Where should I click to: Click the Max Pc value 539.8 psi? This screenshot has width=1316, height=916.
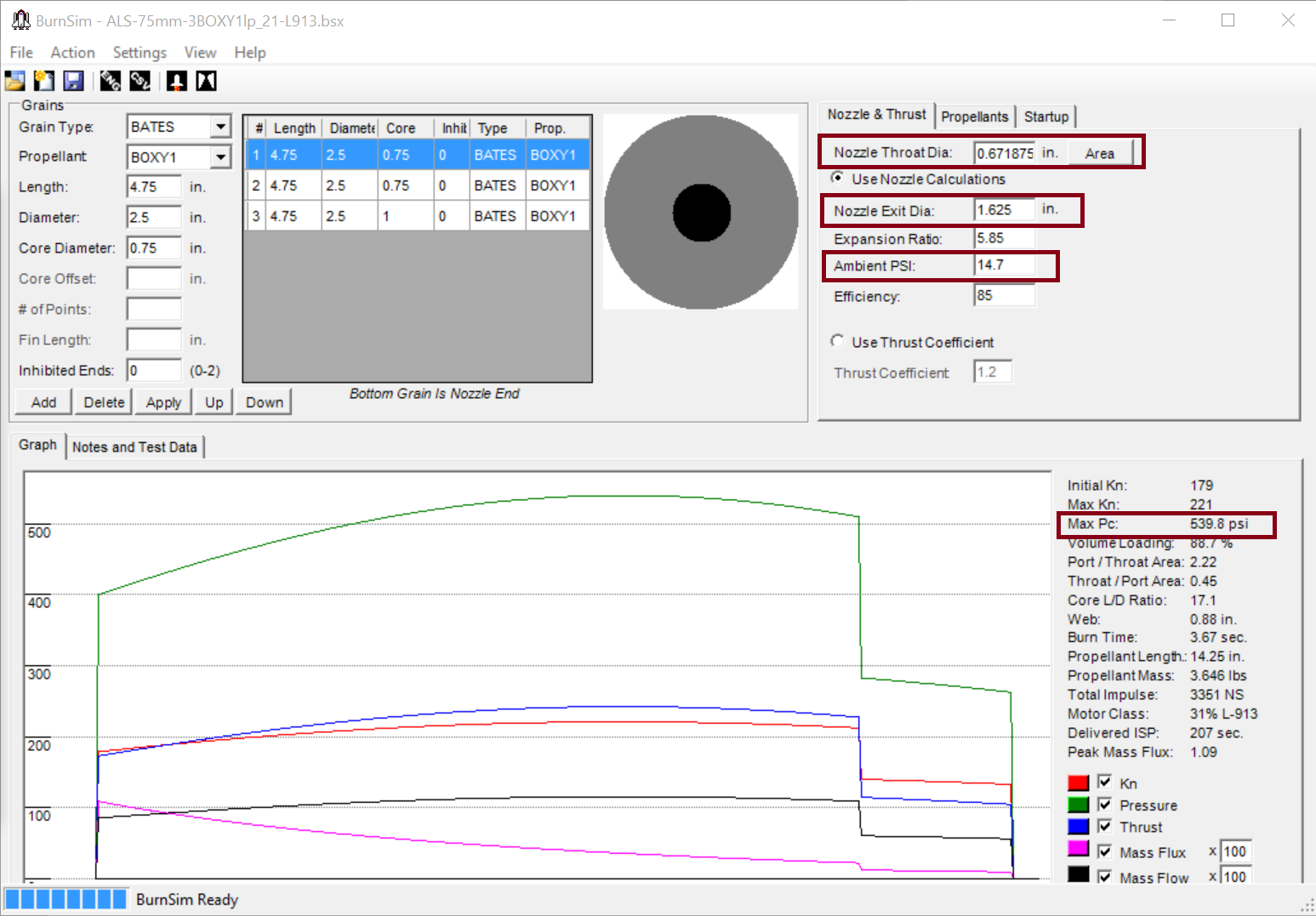coord(1219,524)
